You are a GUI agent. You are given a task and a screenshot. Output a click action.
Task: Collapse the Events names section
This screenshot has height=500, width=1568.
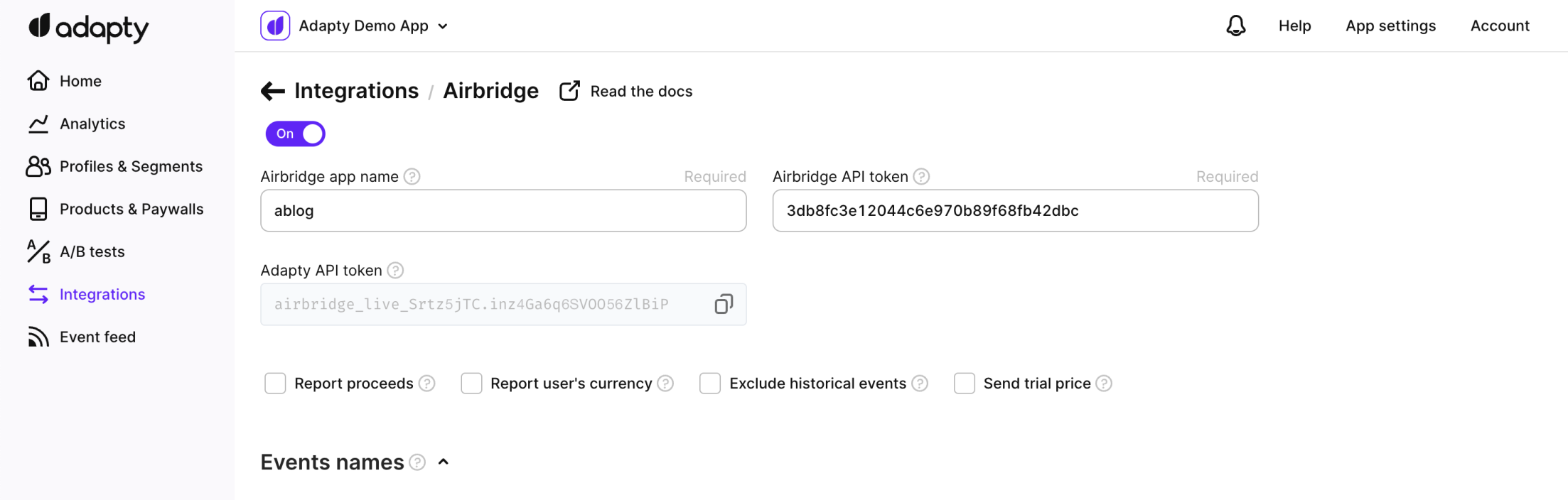pyautogui.click(x=444, y=462)
